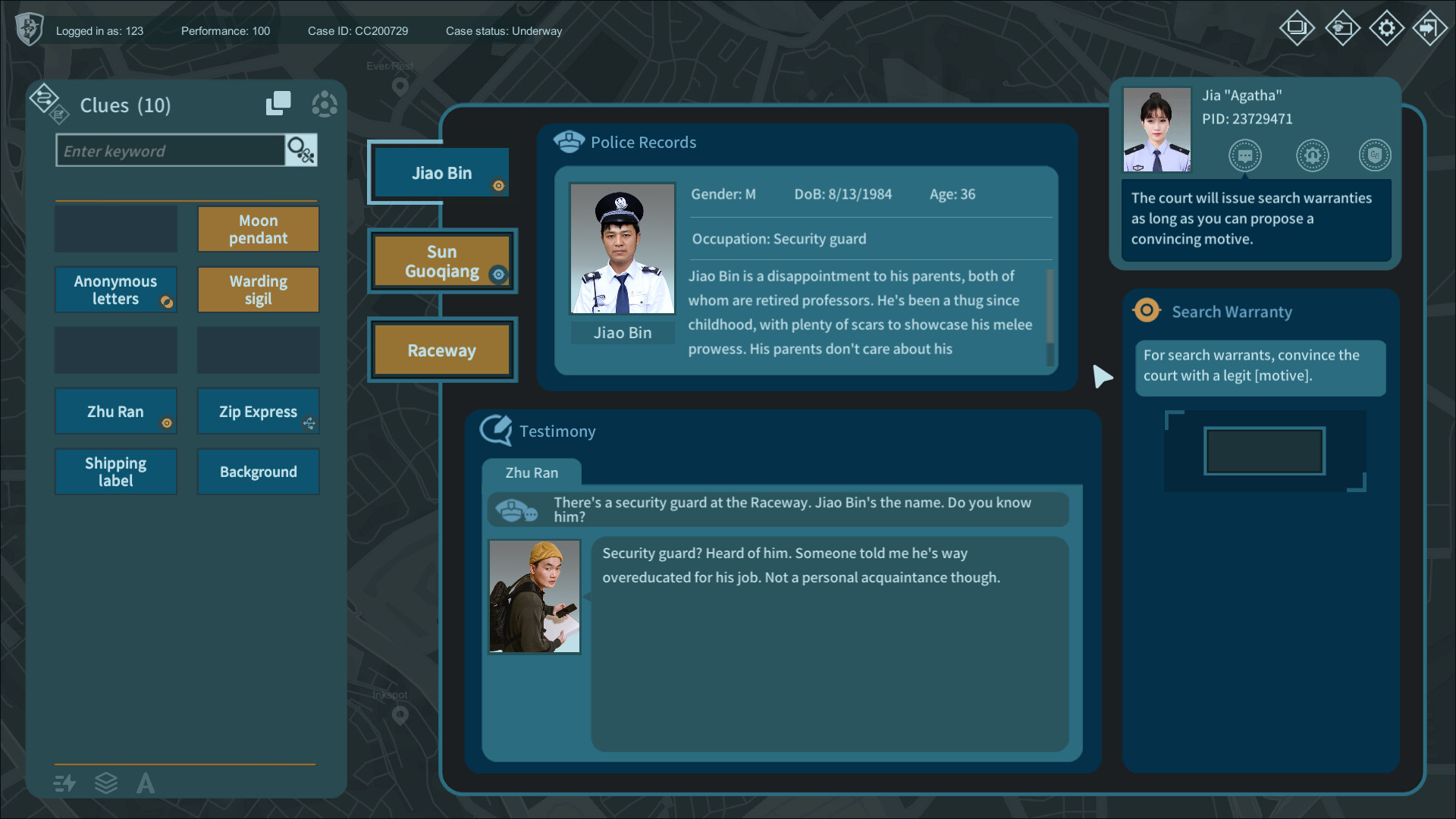Expand the Sun Guoqiang clue node
The height and width of the screenshot is (819, 1456).
tap(498, 274)
